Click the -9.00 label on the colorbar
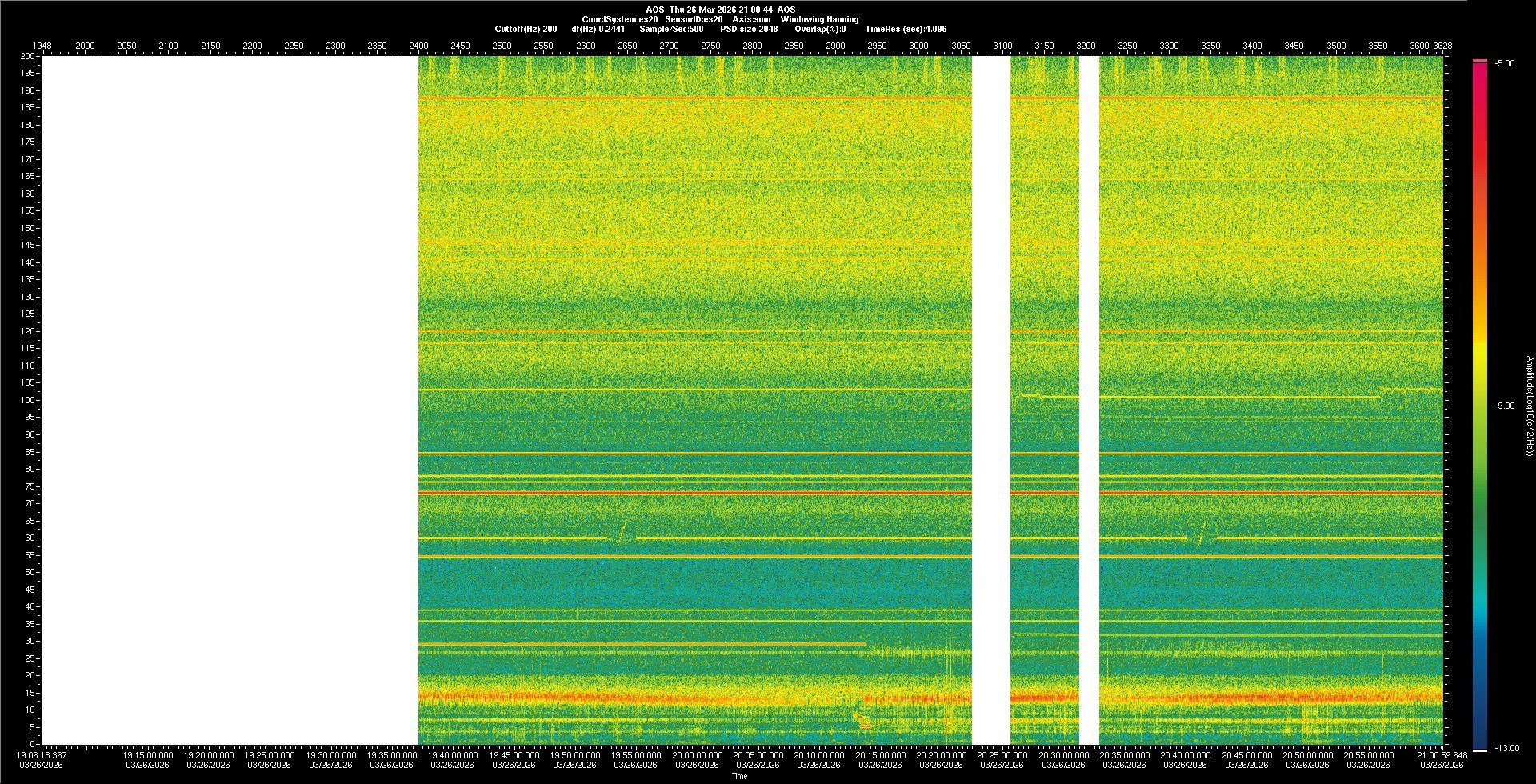Image resolution: width=1536 pixels, height=784 pixels. (1504, 406)
